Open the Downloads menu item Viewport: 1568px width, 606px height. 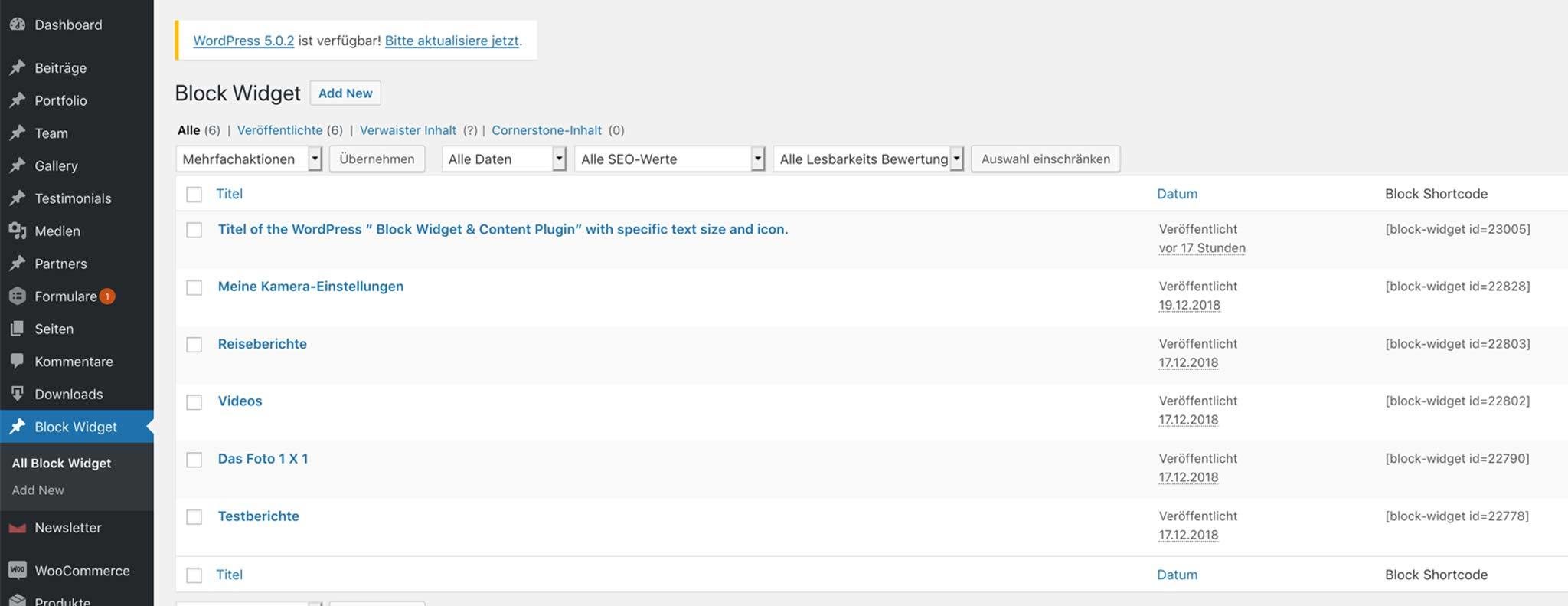click(68, 394)
